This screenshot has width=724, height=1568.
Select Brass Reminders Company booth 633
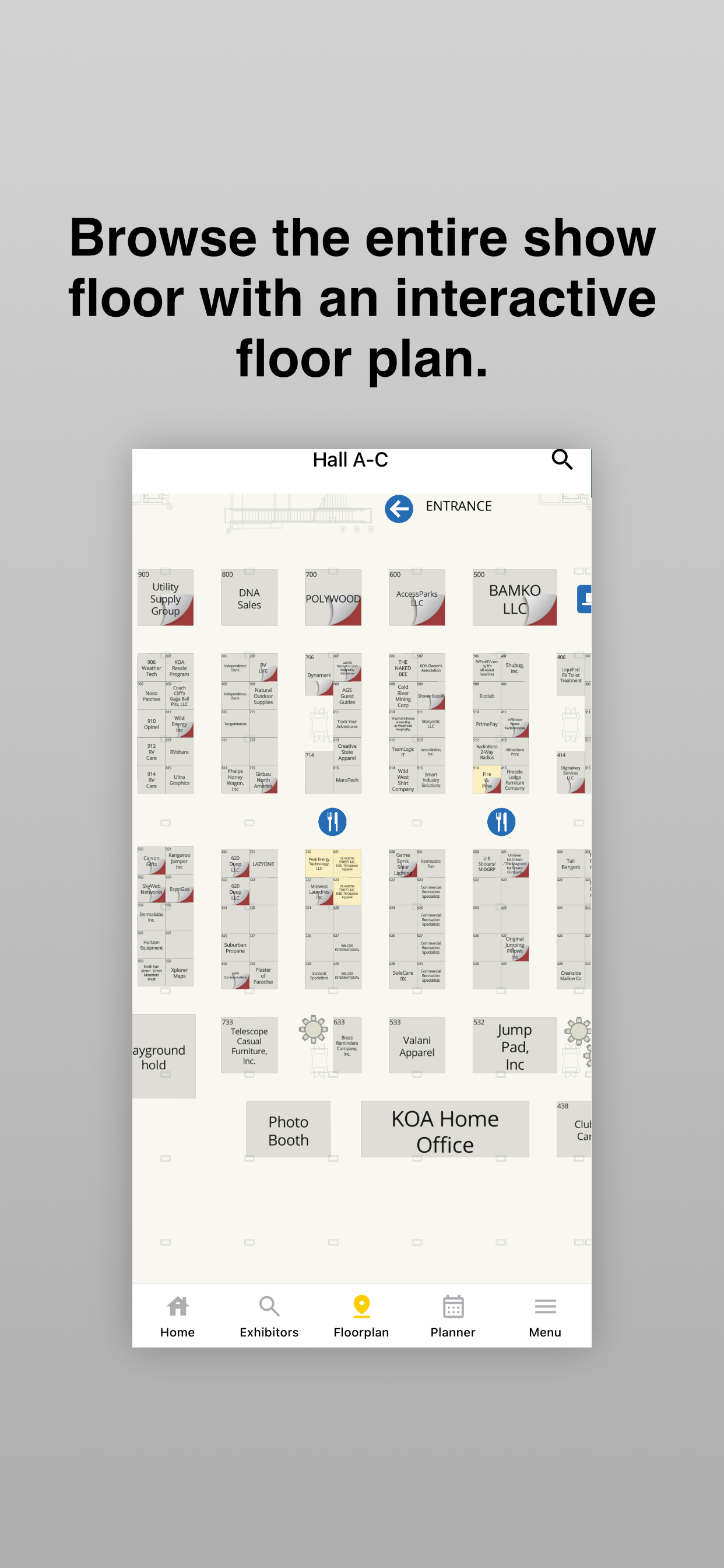(347, 1045)
